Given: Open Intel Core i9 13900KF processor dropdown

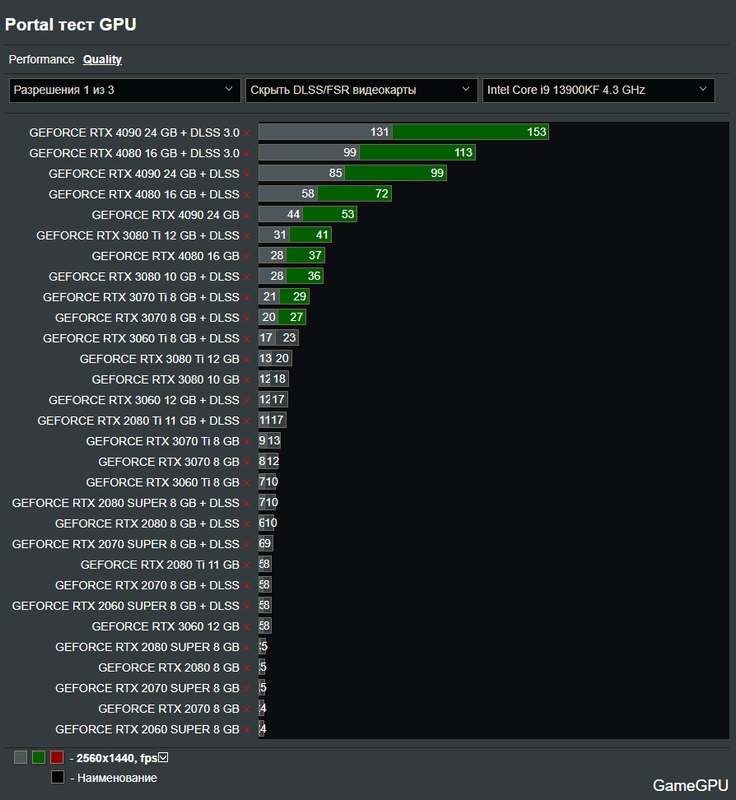Looking at the screenshot, I should 598,90.
